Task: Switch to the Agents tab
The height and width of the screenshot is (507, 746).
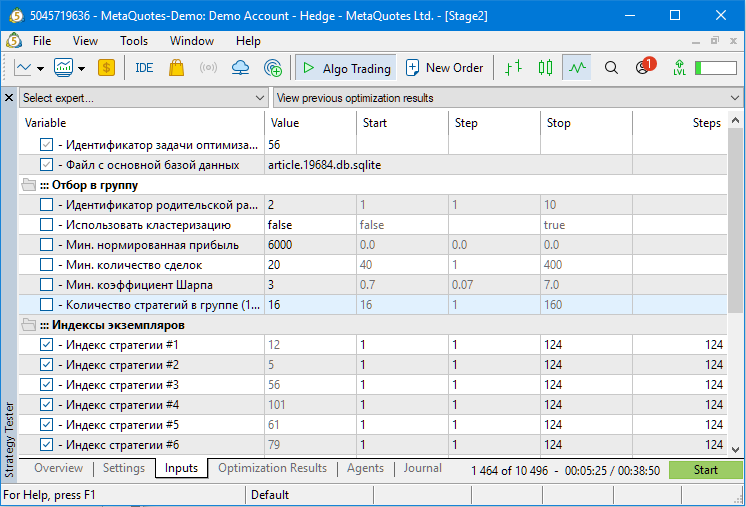Action: point(365,468)
